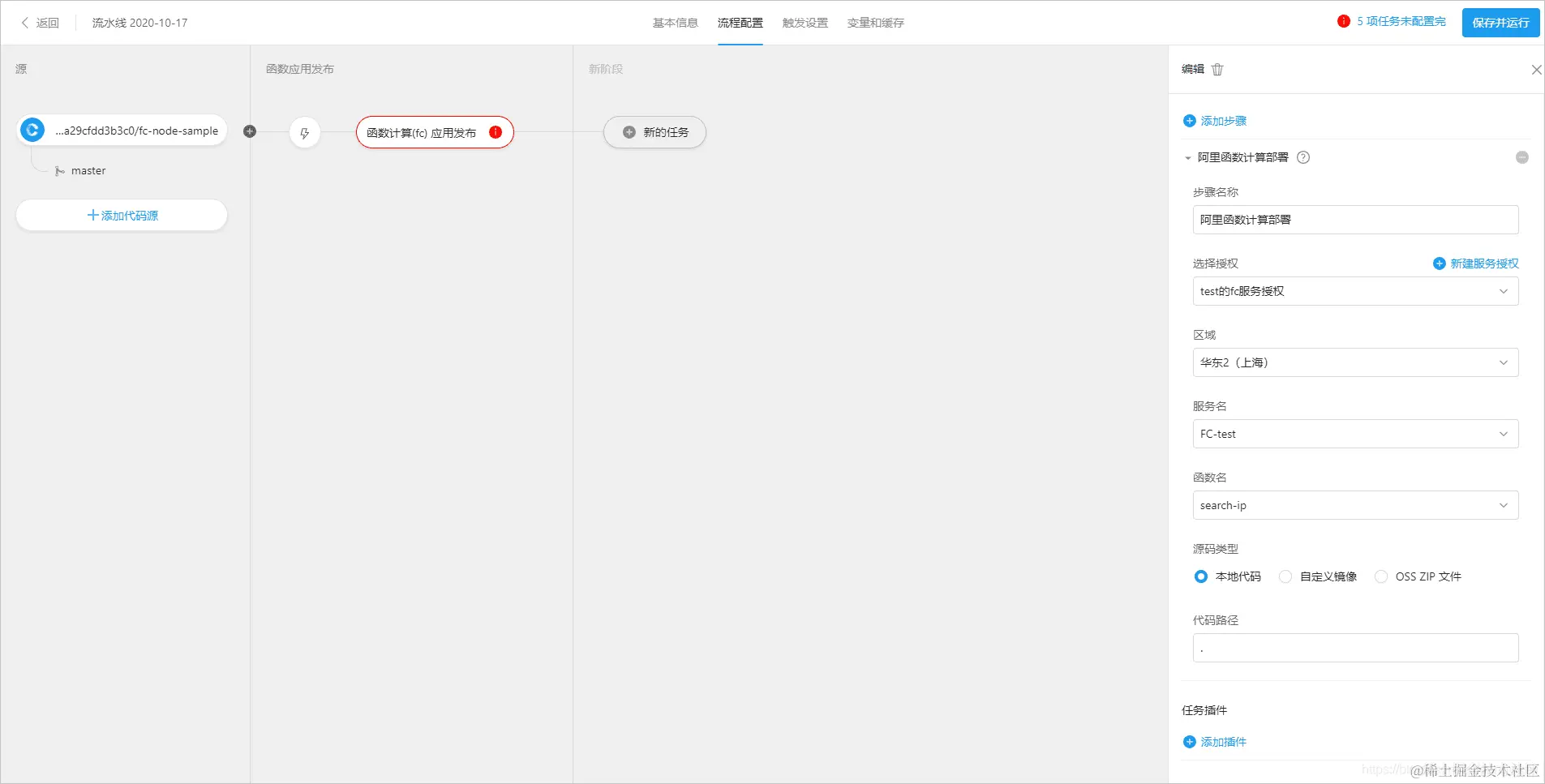Click the 保存并运行 button
This screenshot has width=1545, height=784.
click(1500, 23)
